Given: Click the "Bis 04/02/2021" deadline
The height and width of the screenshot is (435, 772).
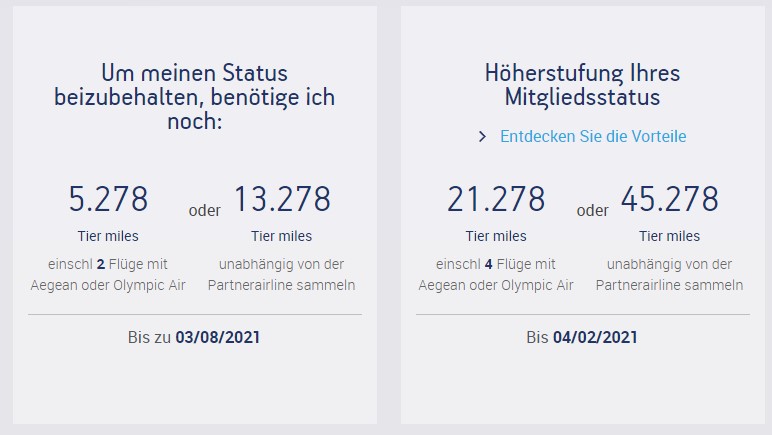Looking at the screenshot, I should (582, 337).
